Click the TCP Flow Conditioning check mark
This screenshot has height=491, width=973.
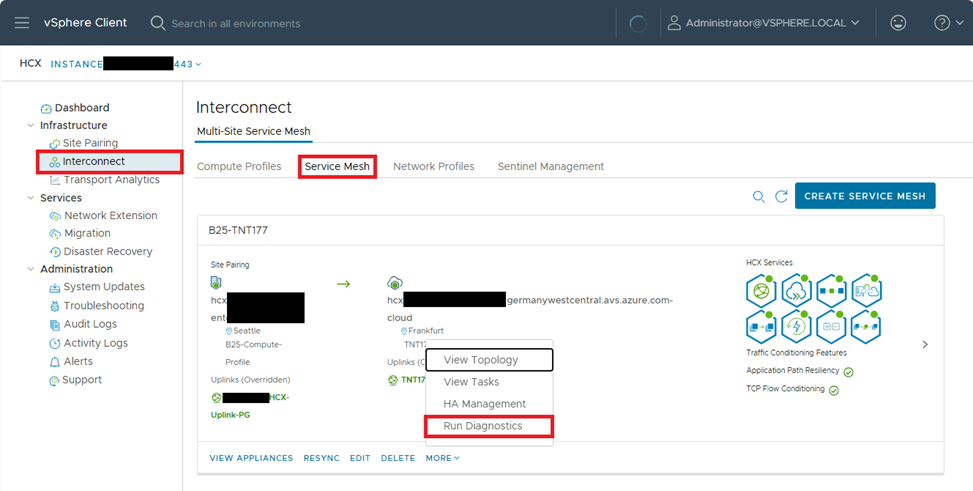click(834, 391)
